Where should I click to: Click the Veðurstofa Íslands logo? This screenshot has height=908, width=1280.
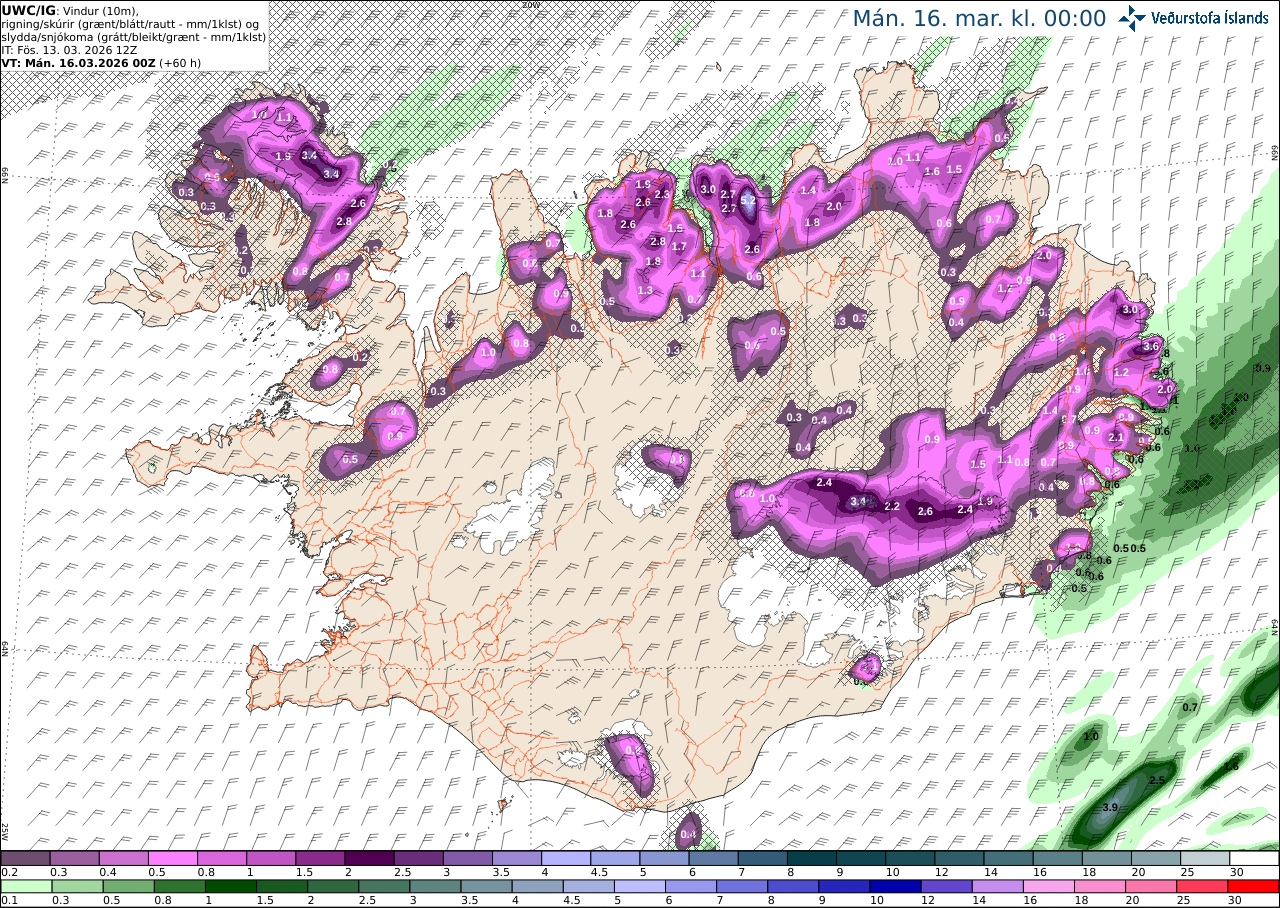click(1193, 17)
